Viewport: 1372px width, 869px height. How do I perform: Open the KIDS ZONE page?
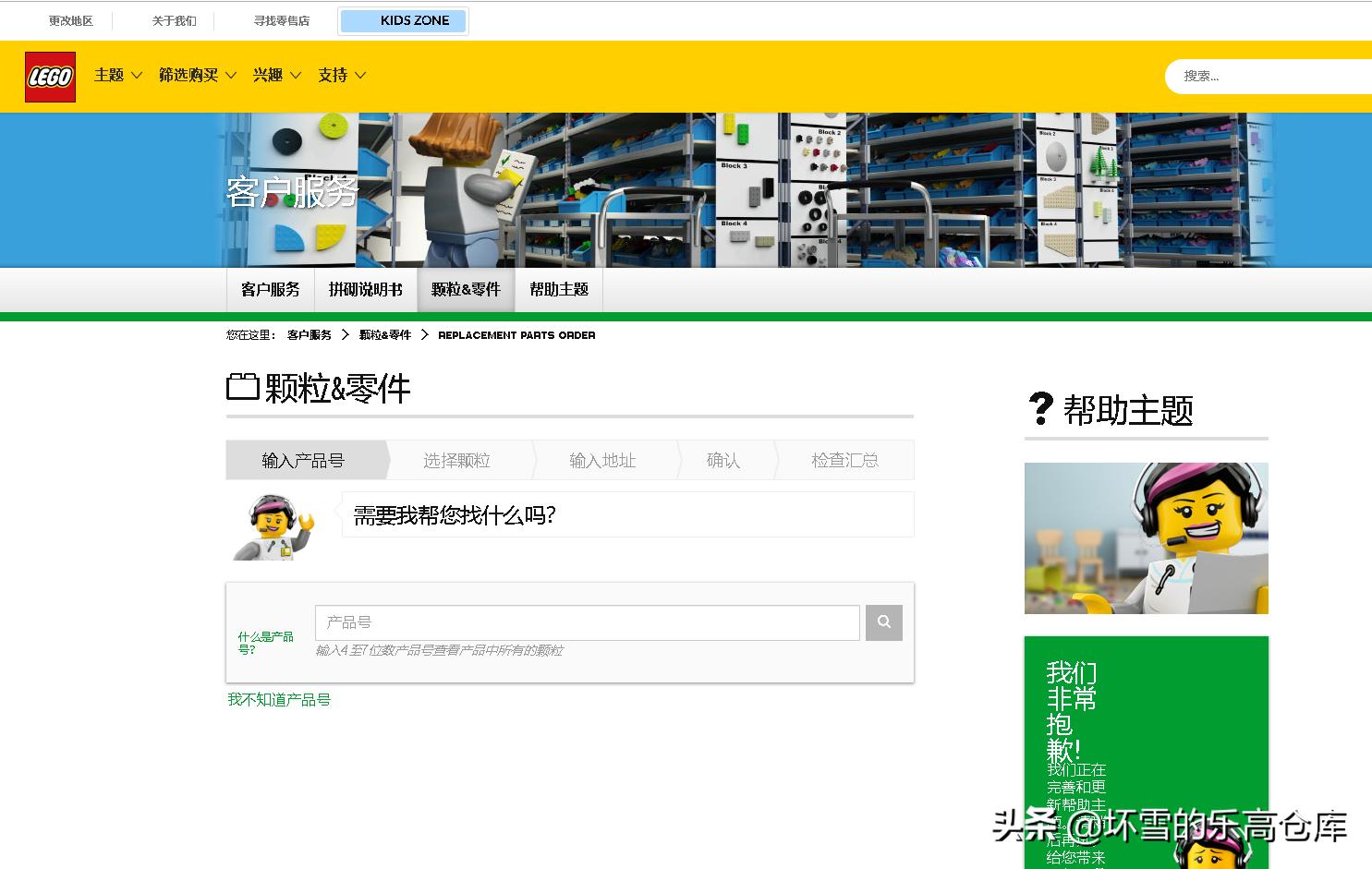(x=403, y=19)
